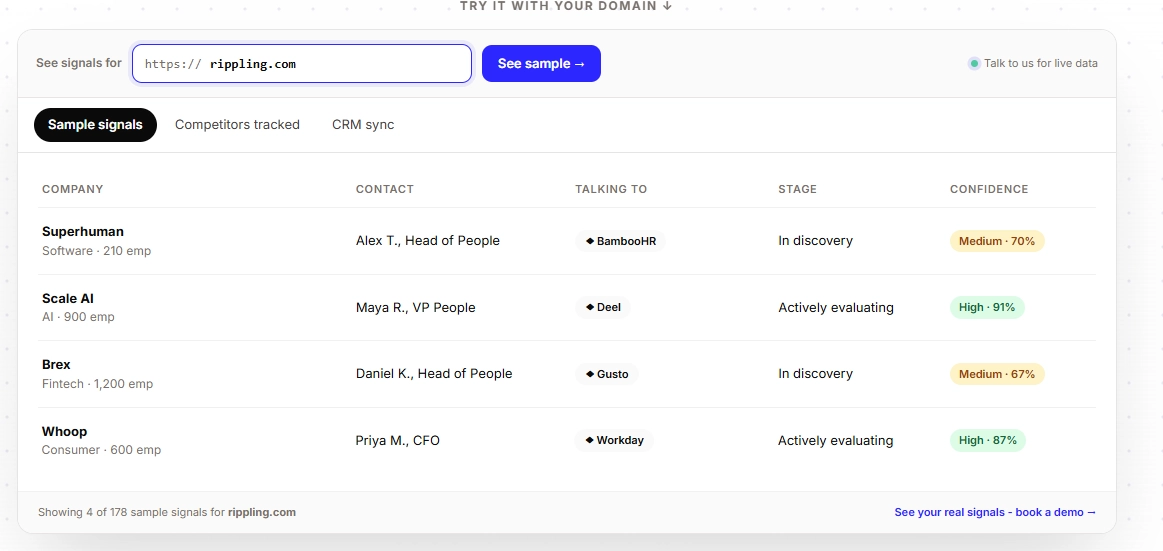This screenshot has height=551, width=1163.
Task: Click the STAGE column header
Action: pos(797,189)
